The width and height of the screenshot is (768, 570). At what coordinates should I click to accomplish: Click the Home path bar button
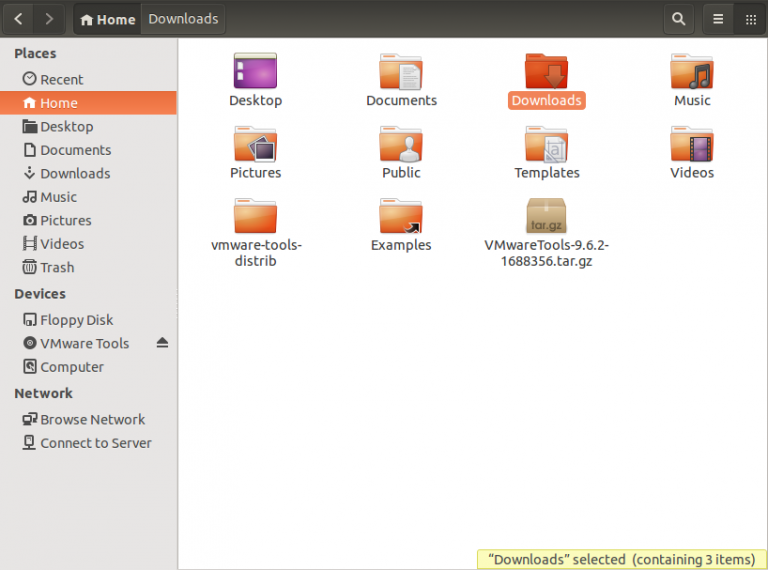click(107, 19)
